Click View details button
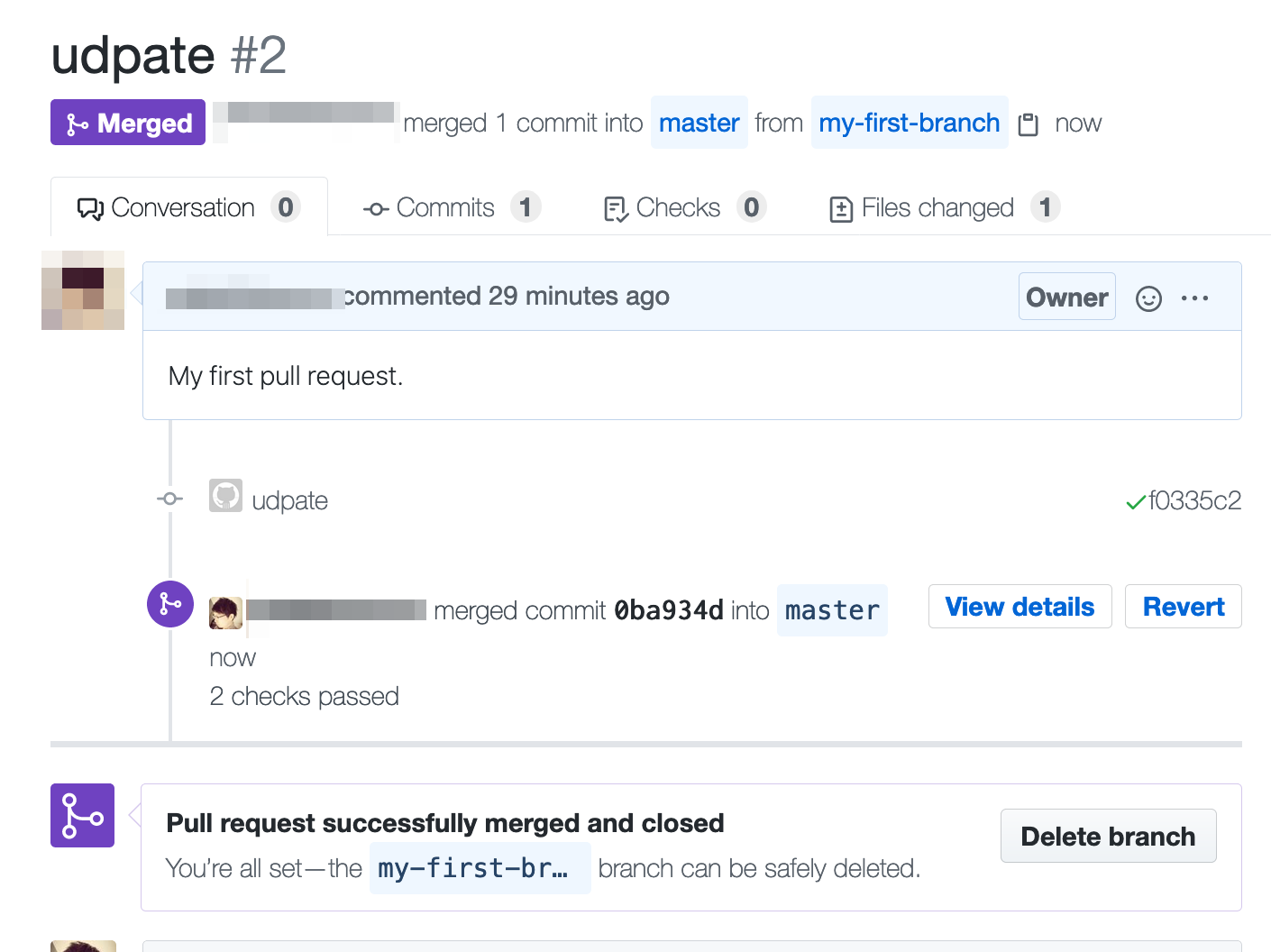This screenshot has height=952, width=1271. (x=1020, y=607)
